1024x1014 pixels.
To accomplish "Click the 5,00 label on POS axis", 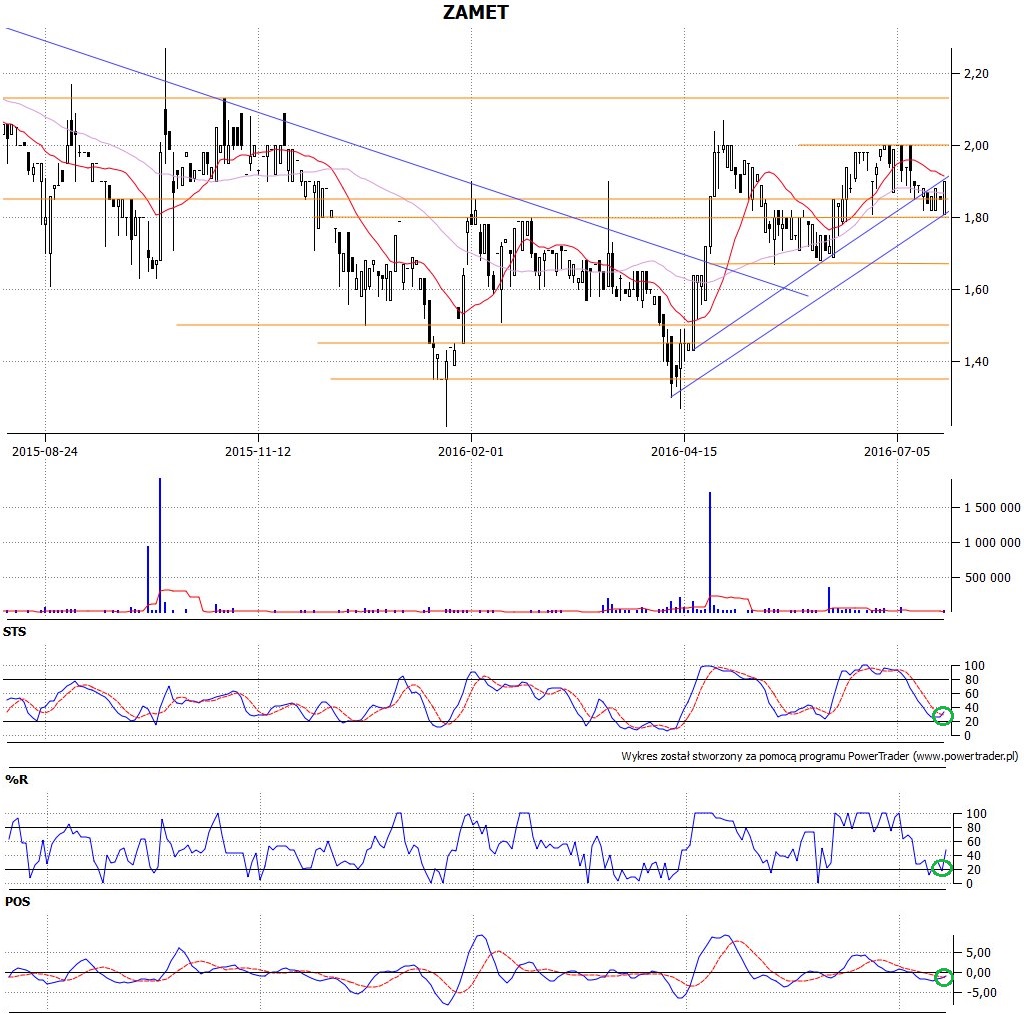I will (978, 953).
